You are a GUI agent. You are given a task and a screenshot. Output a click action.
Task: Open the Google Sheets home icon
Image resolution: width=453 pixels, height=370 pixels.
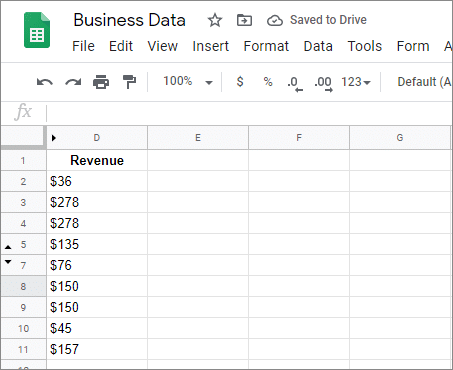(x=37, y=30)
